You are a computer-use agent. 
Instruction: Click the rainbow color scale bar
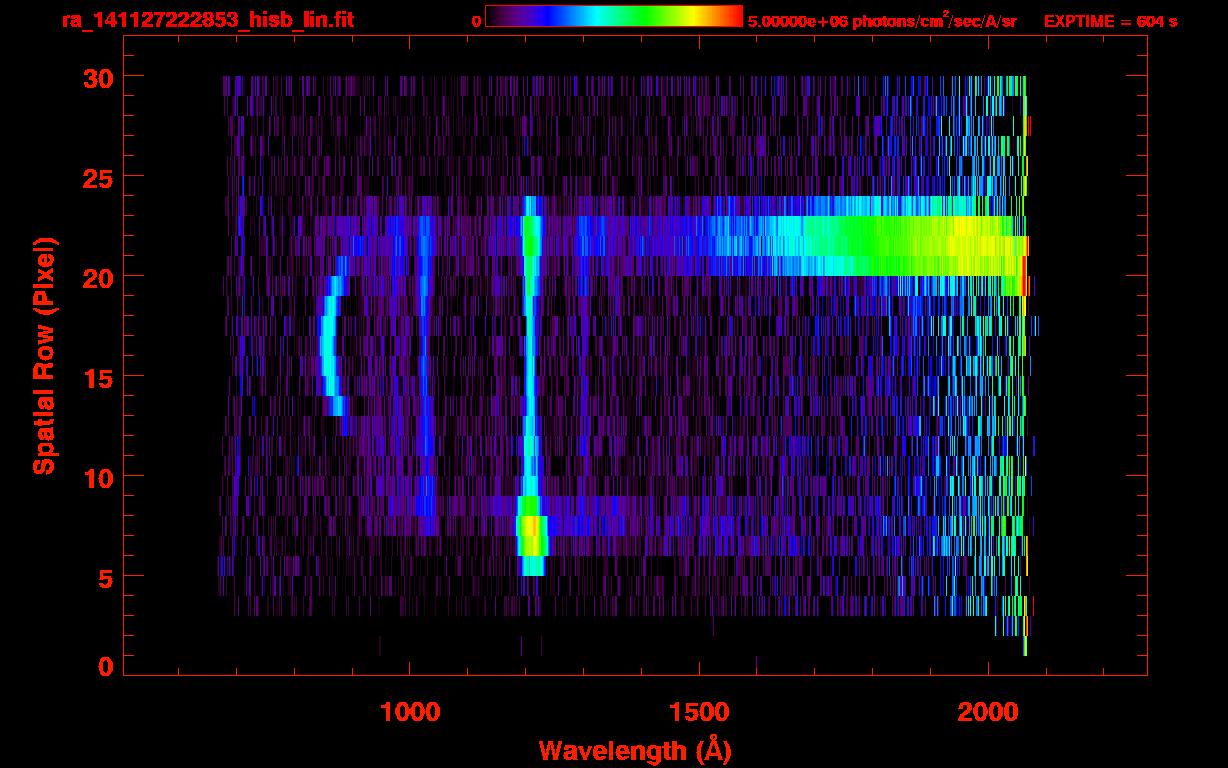coord(614,16)
